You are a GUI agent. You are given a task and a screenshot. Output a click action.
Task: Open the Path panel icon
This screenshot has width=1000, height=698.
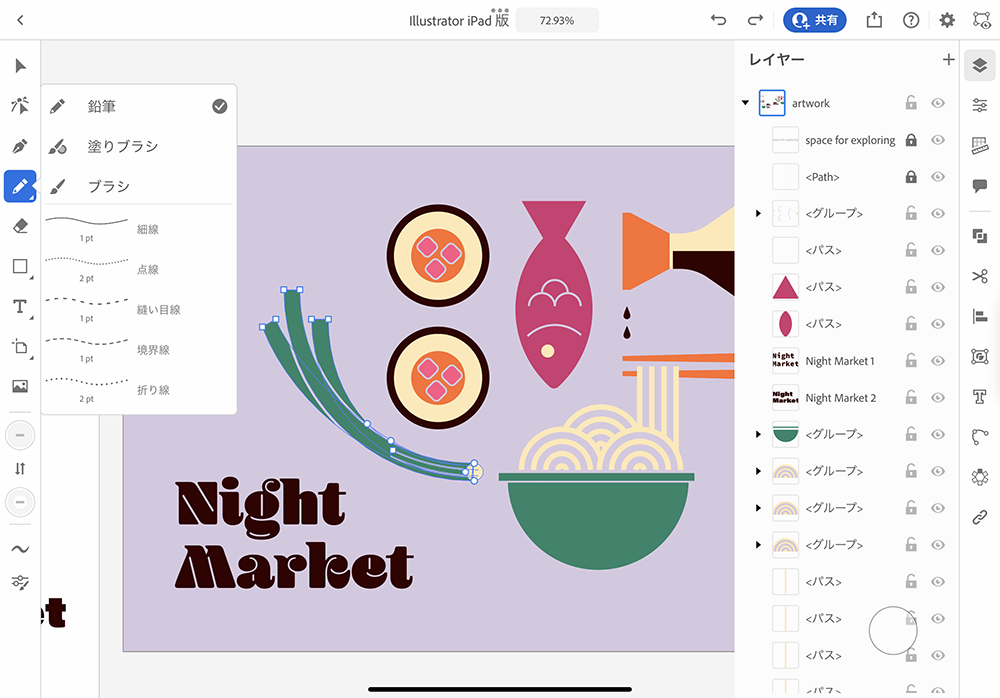click(x=980, y=437)
